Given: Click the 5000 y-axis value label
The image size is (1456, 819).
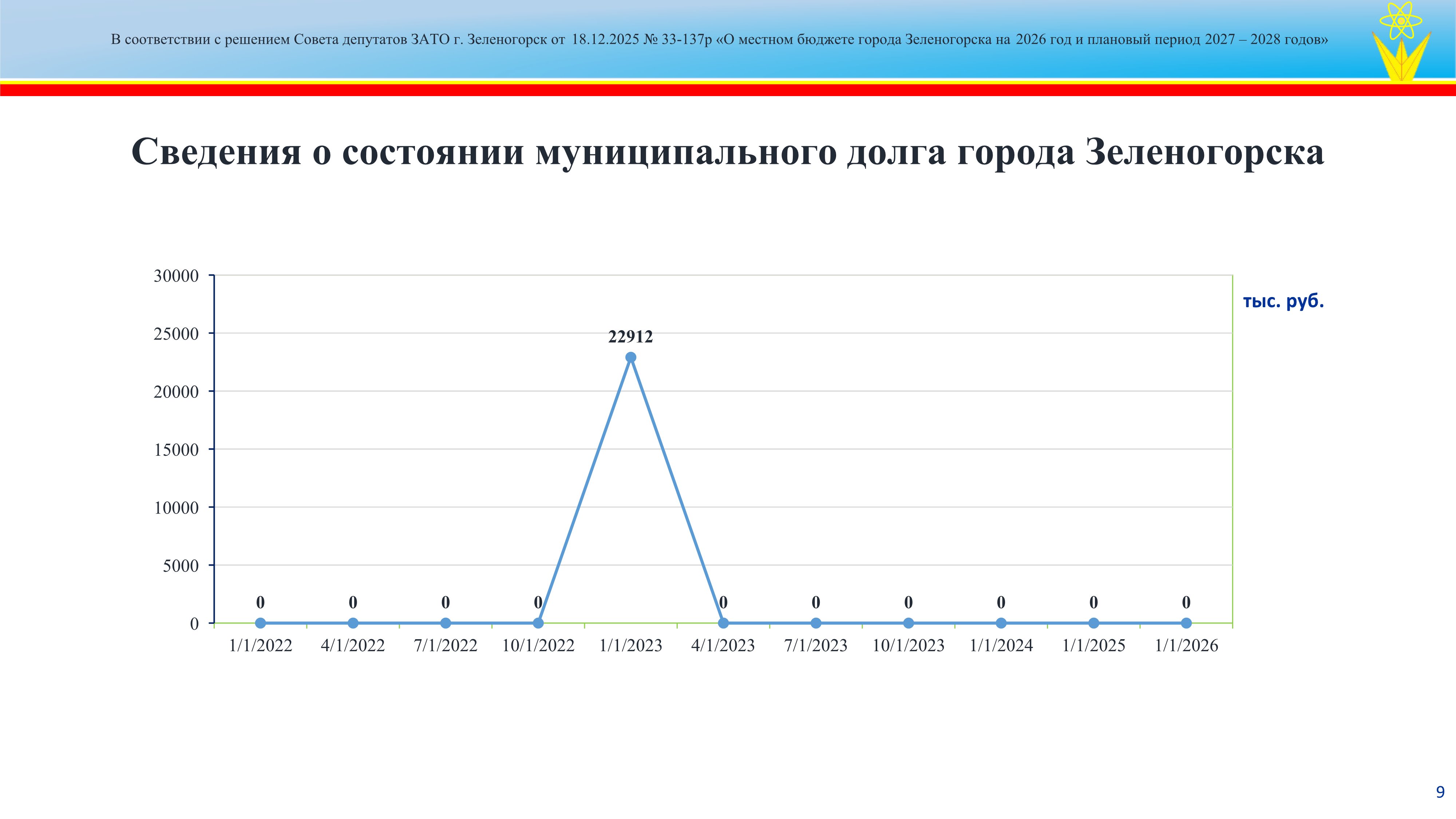Looking at the screenshot, I should pos(181,566).
